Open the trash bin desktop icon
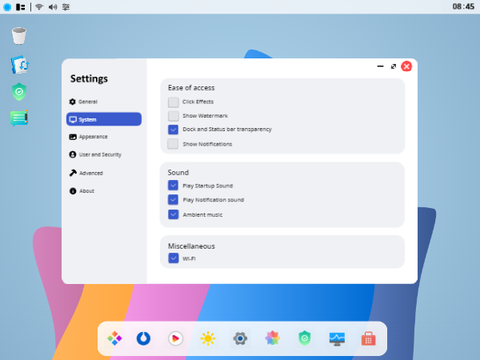 click(19, 36)
